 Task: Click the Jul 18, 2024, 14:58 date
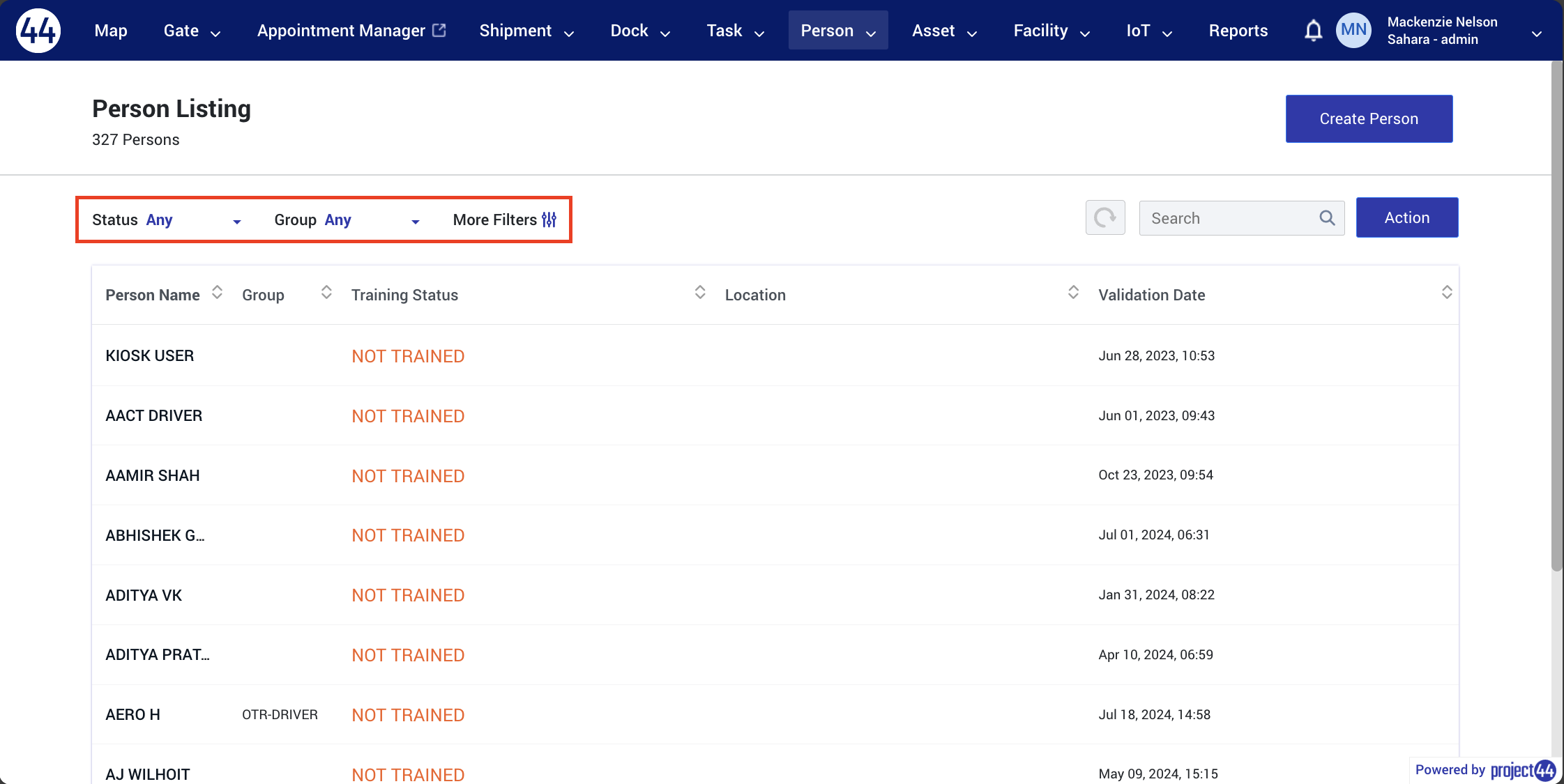pyautogui.click(x=1155, y=714)
